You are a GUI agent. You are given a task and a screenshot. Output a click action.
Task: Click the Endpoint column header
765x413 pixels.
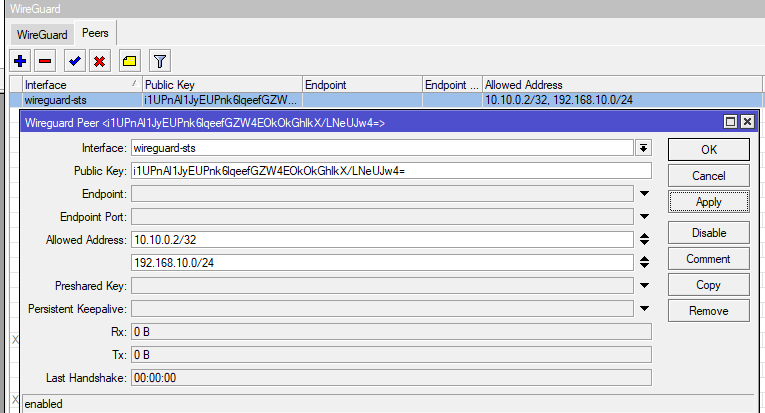coord(362,84)
